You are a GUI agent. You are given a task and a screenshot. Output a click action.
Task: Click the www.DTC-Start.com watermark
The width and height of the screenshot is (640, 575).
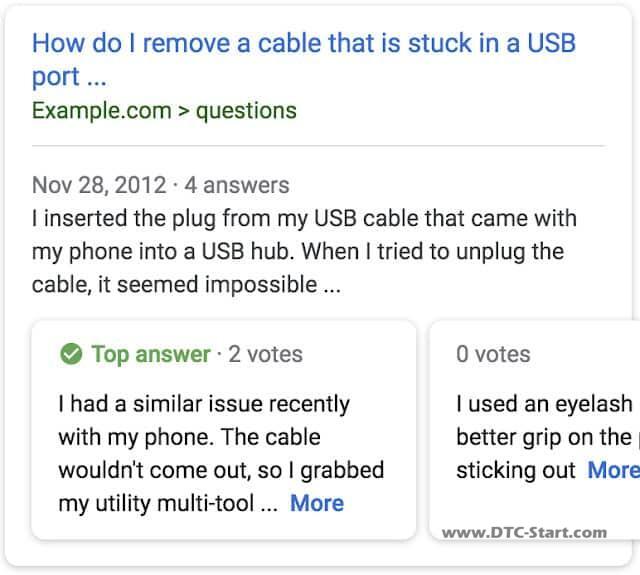click(524, 533)
